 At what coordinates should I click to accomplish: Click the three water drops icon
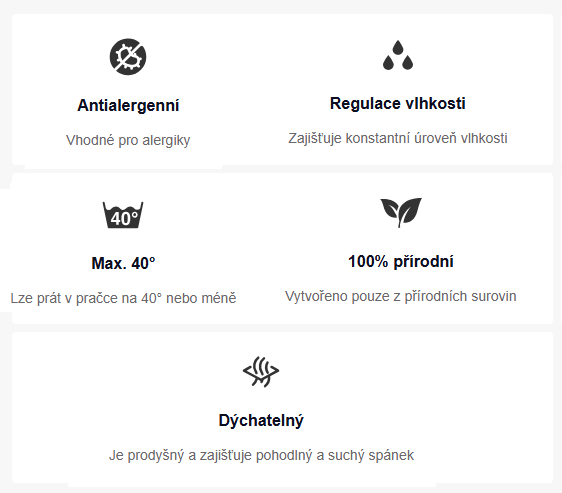398,55
